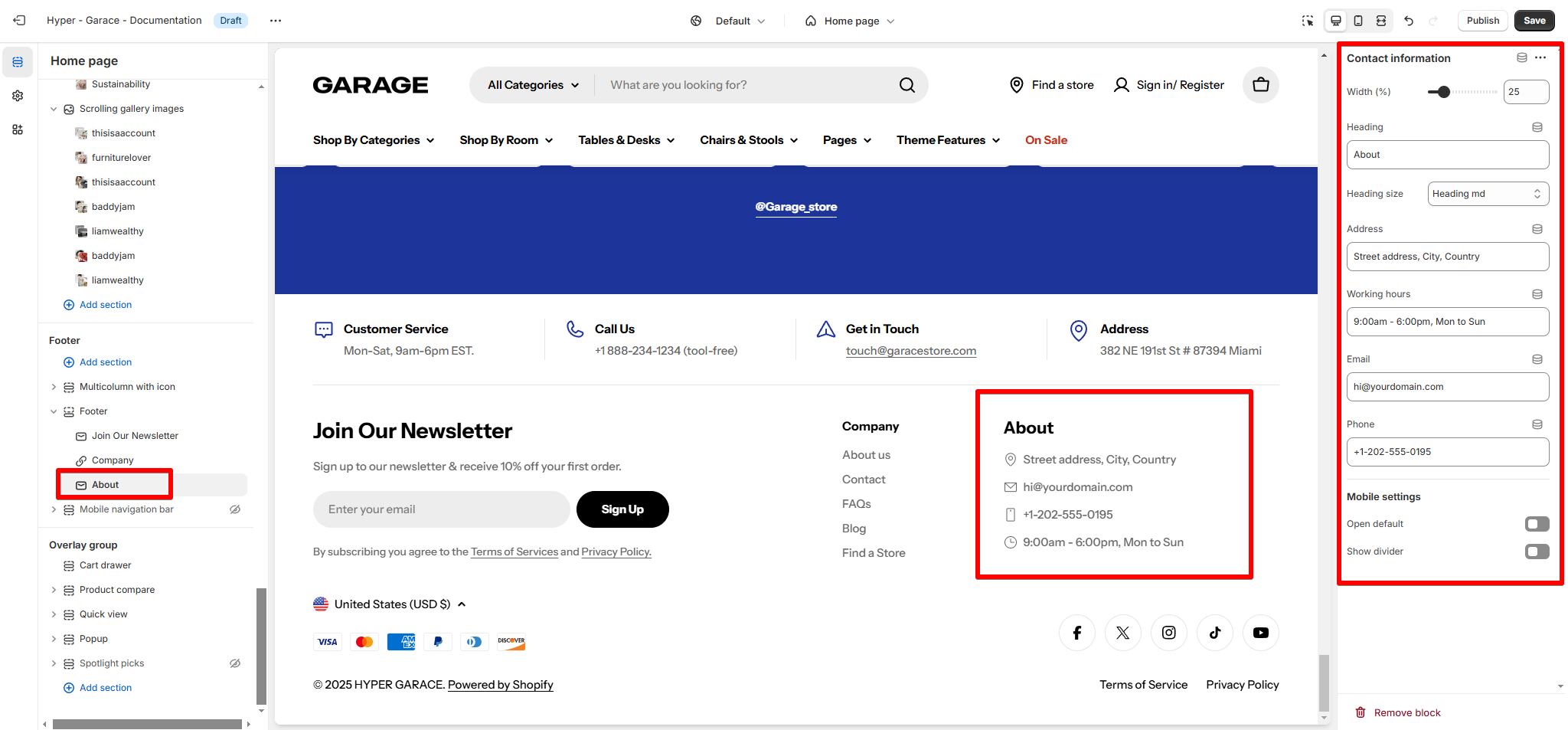Image resolution: width=1568 pixels, height=730 pixels.
Task: Select the Cart drawer section
Action: (105, 565)
